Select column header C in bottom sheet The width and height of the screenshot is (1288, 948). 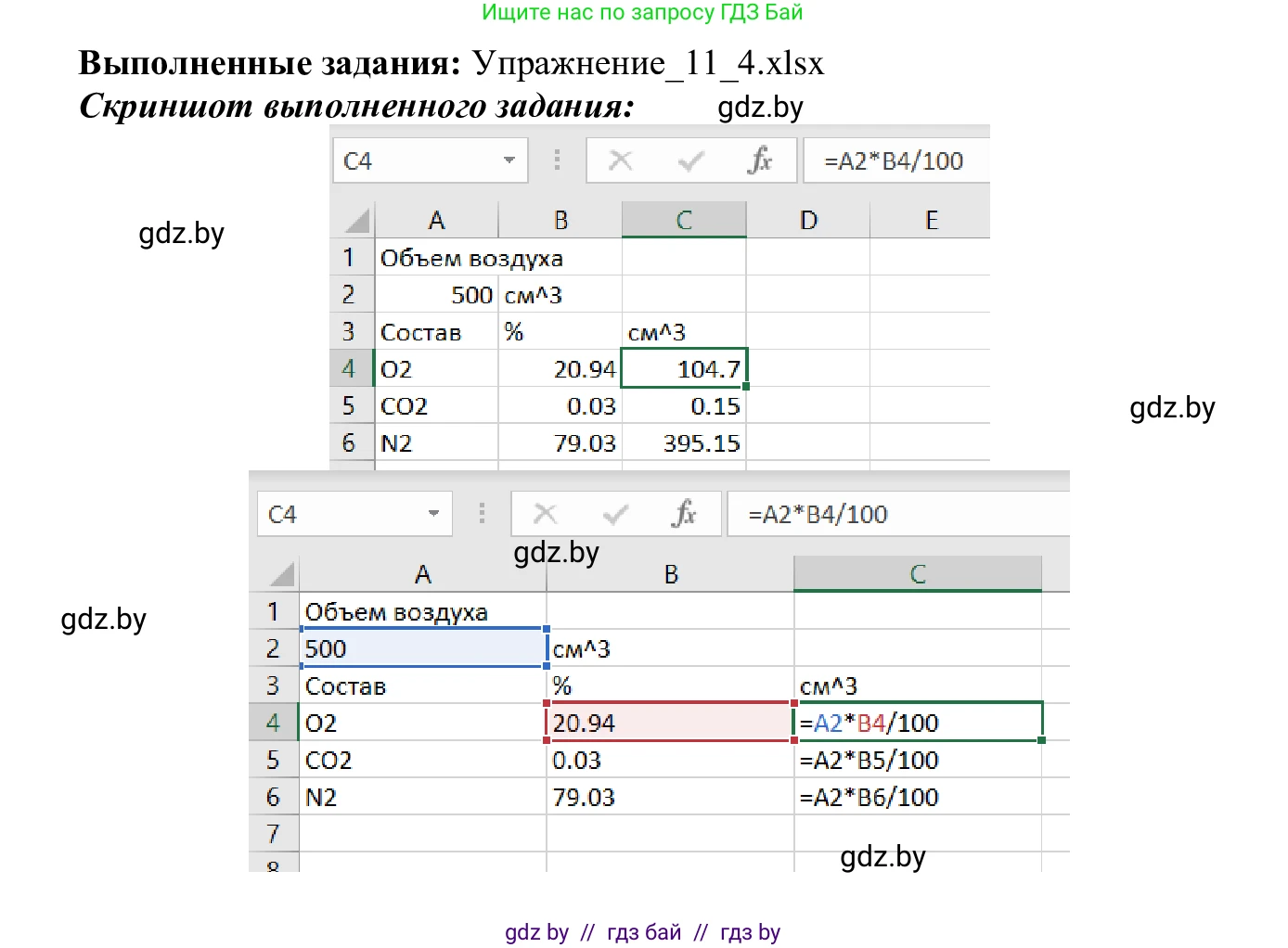coord(918,573)
